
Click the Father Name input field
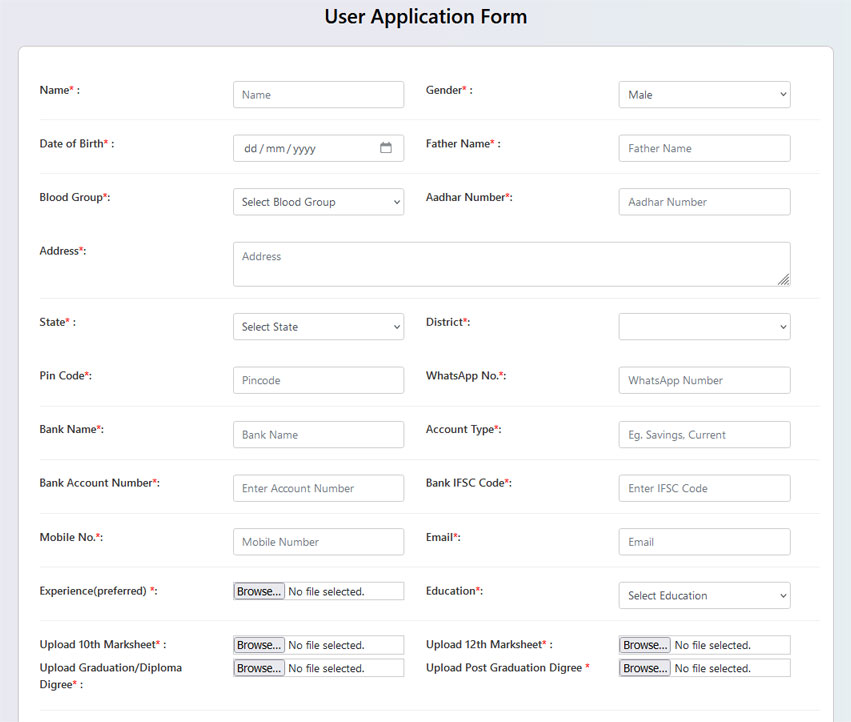pyautogui.click(x=703, y=147)
